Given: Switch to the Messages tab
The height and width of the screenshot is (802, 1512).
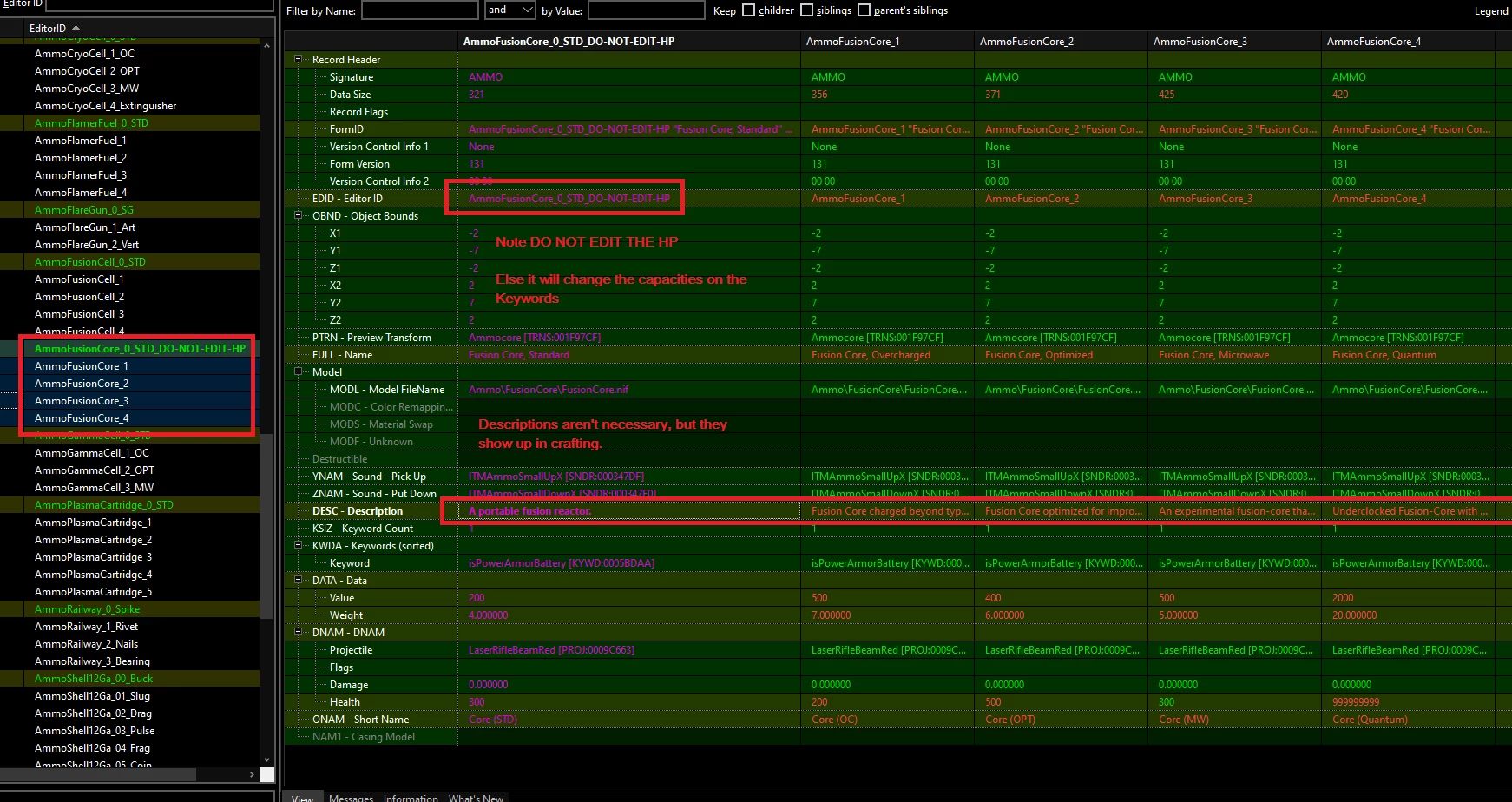Looking at the screenshot, I should pos(351,798).
